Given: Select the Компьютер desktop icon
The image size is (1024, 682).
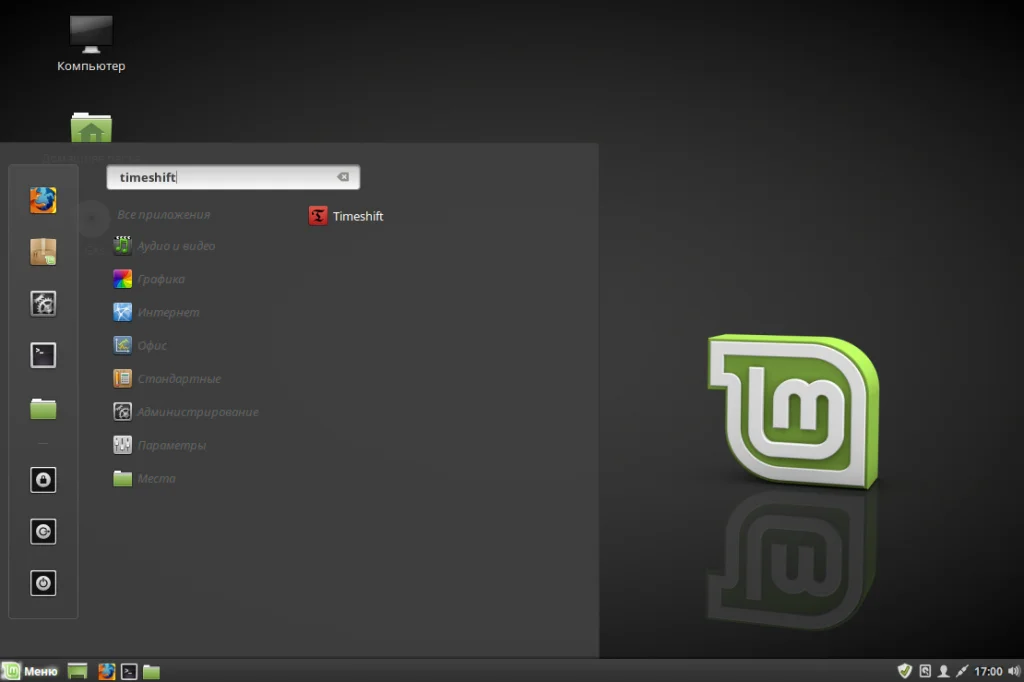Looking at the screenshot, I should [91, 43].
